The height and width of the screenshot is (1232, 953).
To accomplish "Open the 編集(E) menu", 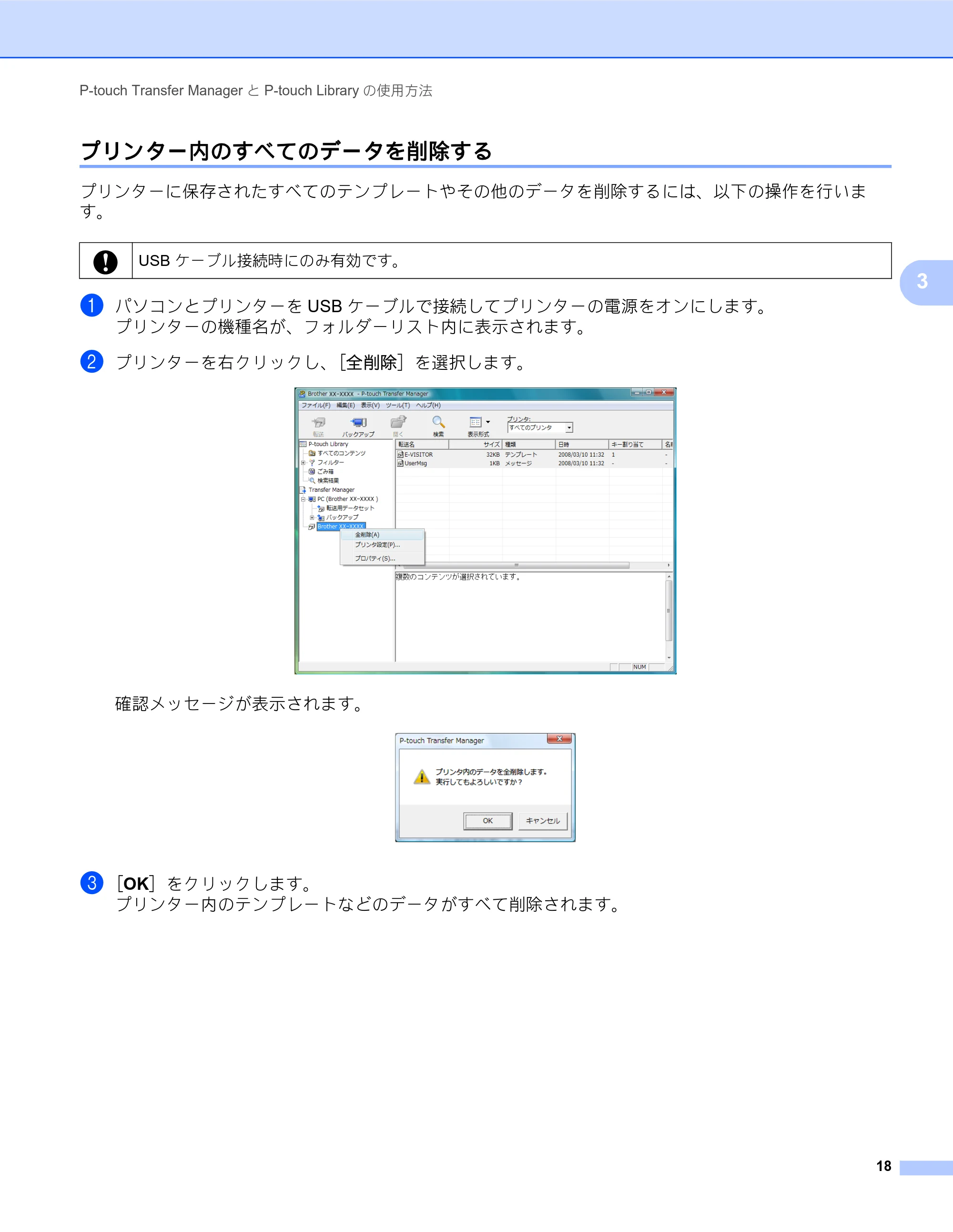I will pyautogui.click(x=345, y=405).
